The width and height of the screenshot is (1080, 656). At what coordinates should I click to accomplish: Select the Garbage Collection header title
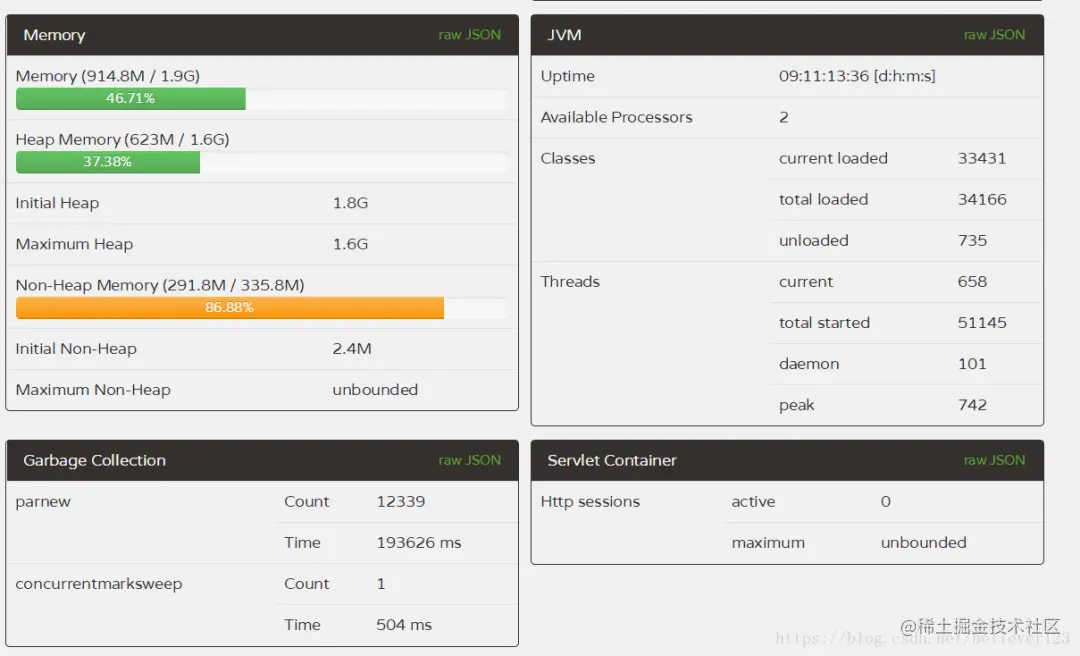(94, 460)
